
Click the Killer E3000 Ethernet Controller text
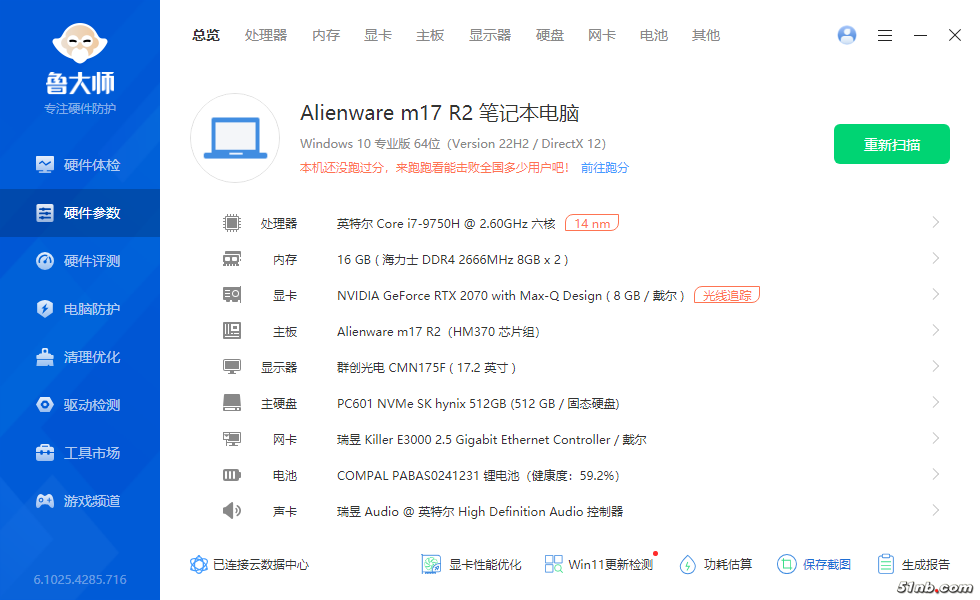(492, 439)
